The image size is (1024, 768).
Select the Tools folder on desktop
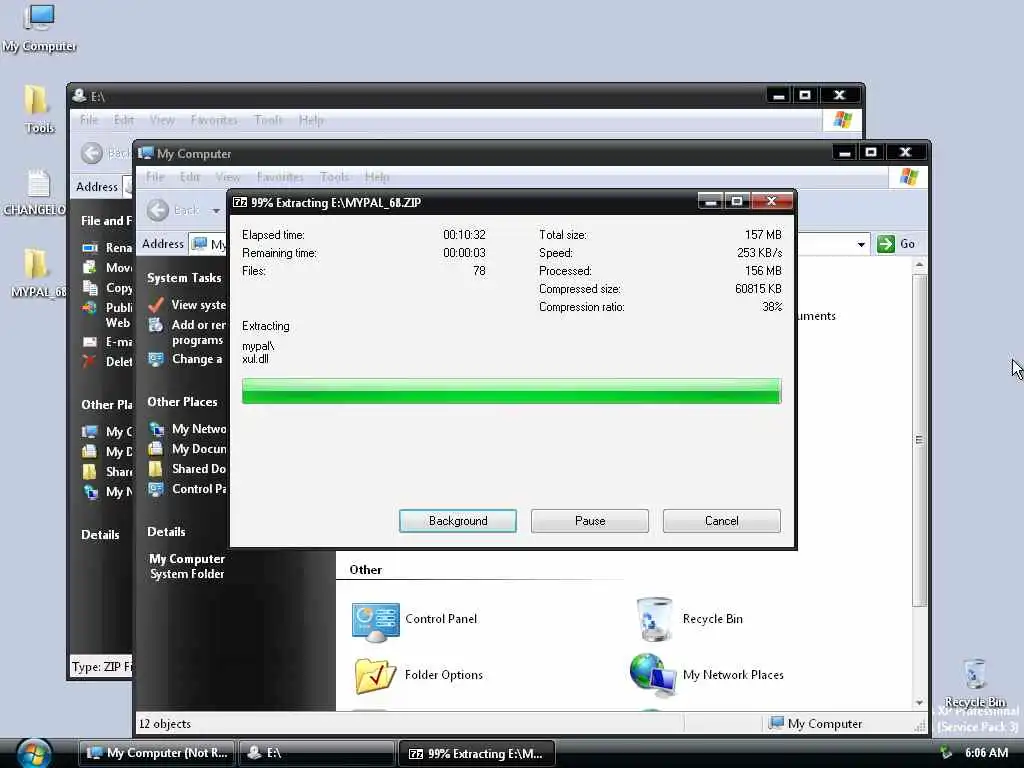coord(39,108)
